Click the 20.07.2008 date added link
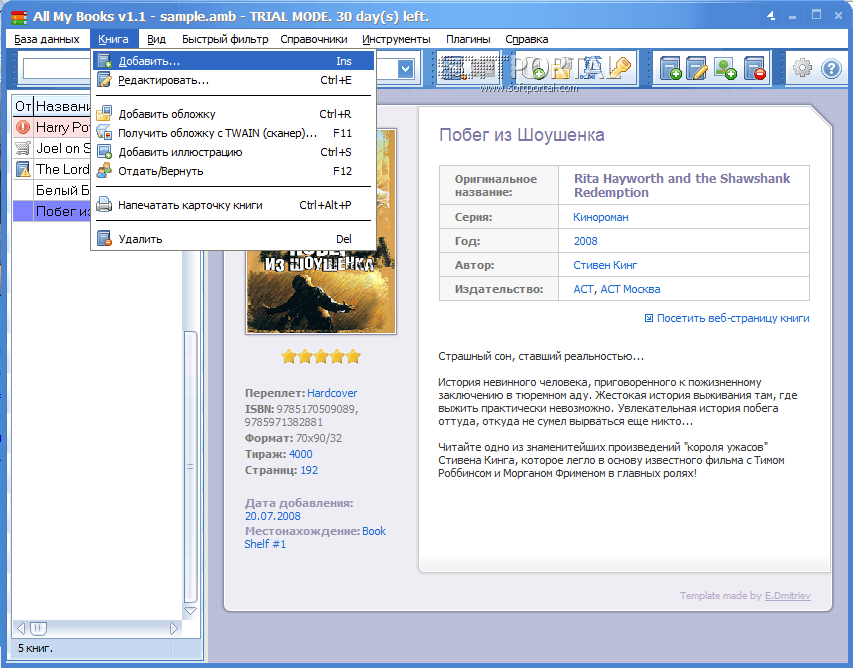The image size is (853, 668). click(273, 516)
